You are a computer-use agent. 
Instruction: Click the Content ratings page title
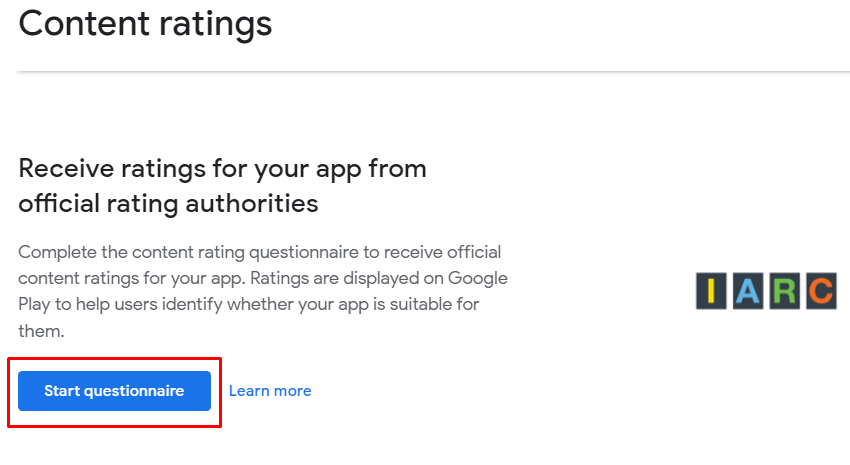145,22
